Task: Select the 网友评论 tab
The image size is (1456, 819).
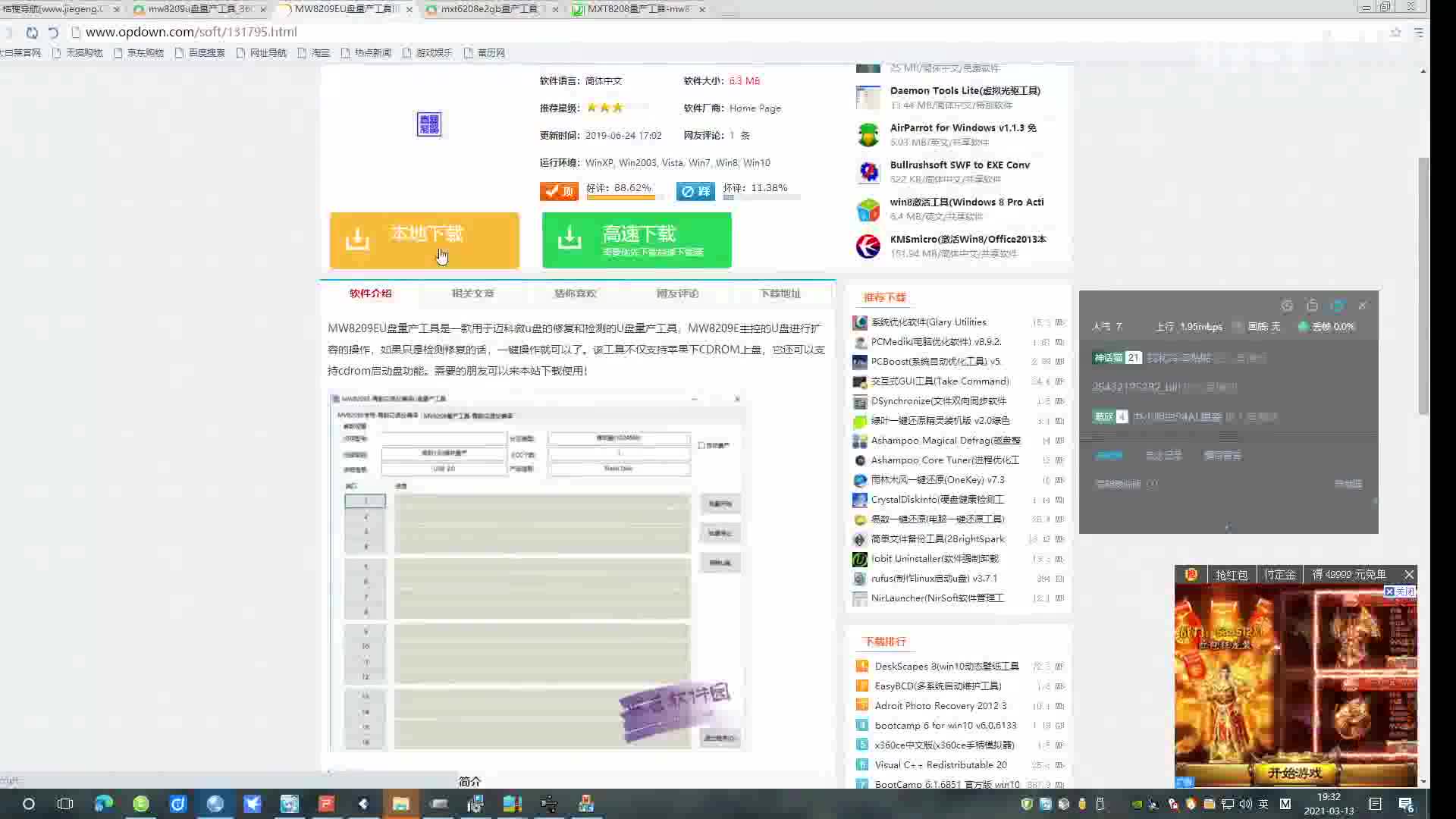Action: (678, 293)
